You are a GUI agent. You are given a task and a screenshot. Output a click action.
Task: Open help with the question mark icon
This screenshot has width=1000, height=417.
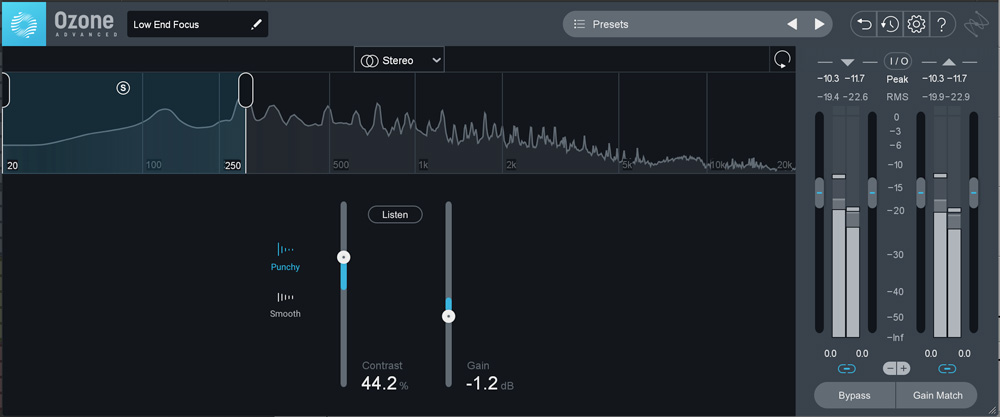[x=941, y=24]
